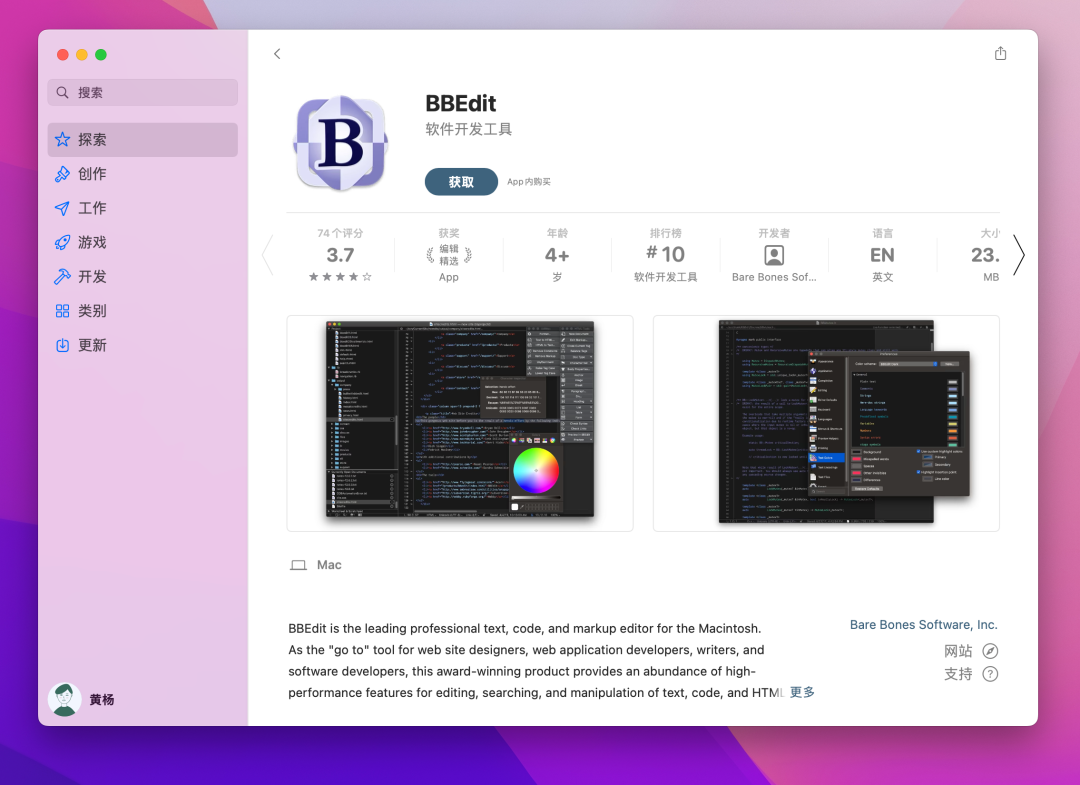Click the 类别 grid icon

pos(63,311)
